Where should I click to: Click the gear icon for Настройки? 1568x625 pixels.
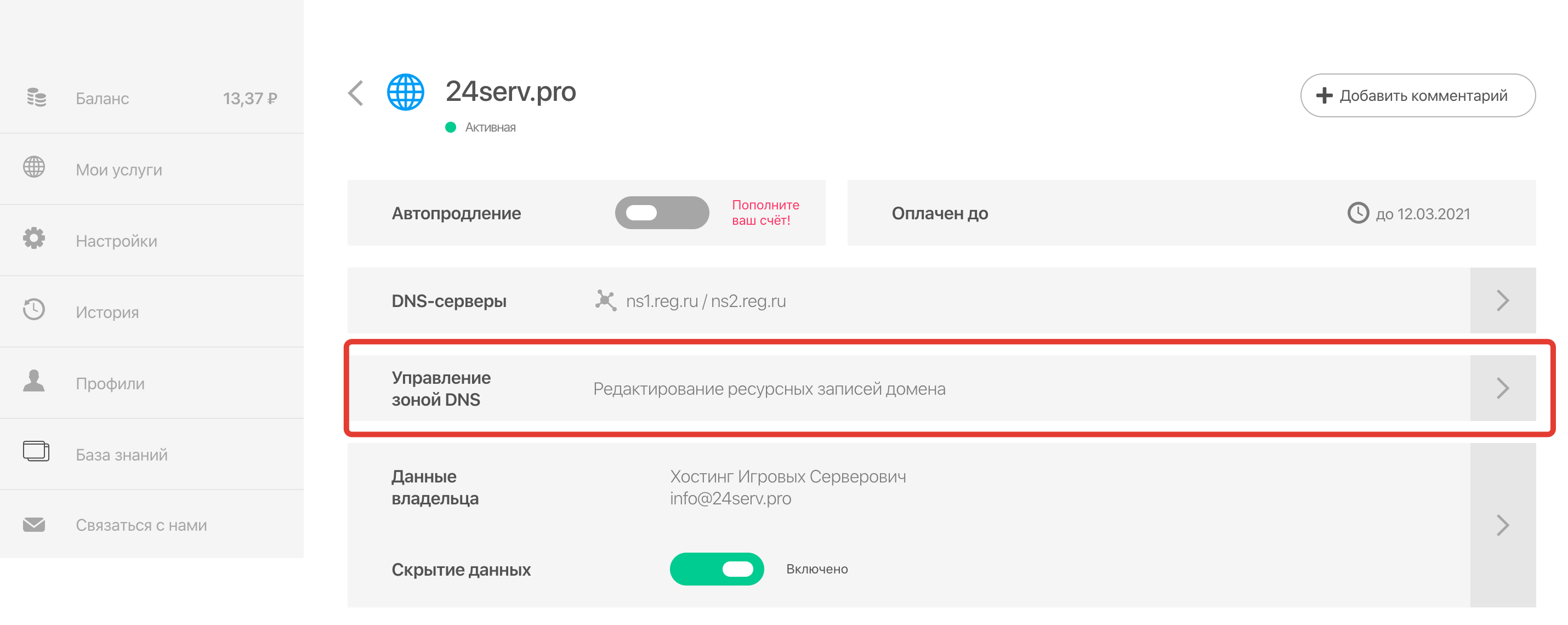[x=34, y=238]
